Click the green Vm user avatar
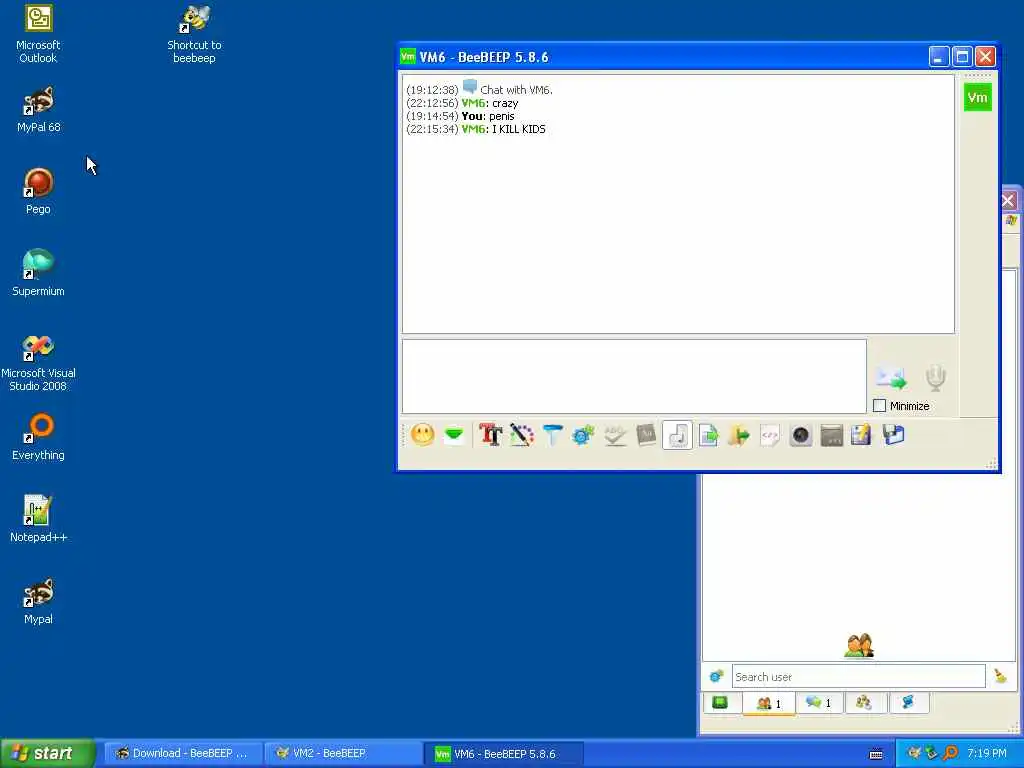The width and height of the screenshot is (1024, 768). pos(978,97)
